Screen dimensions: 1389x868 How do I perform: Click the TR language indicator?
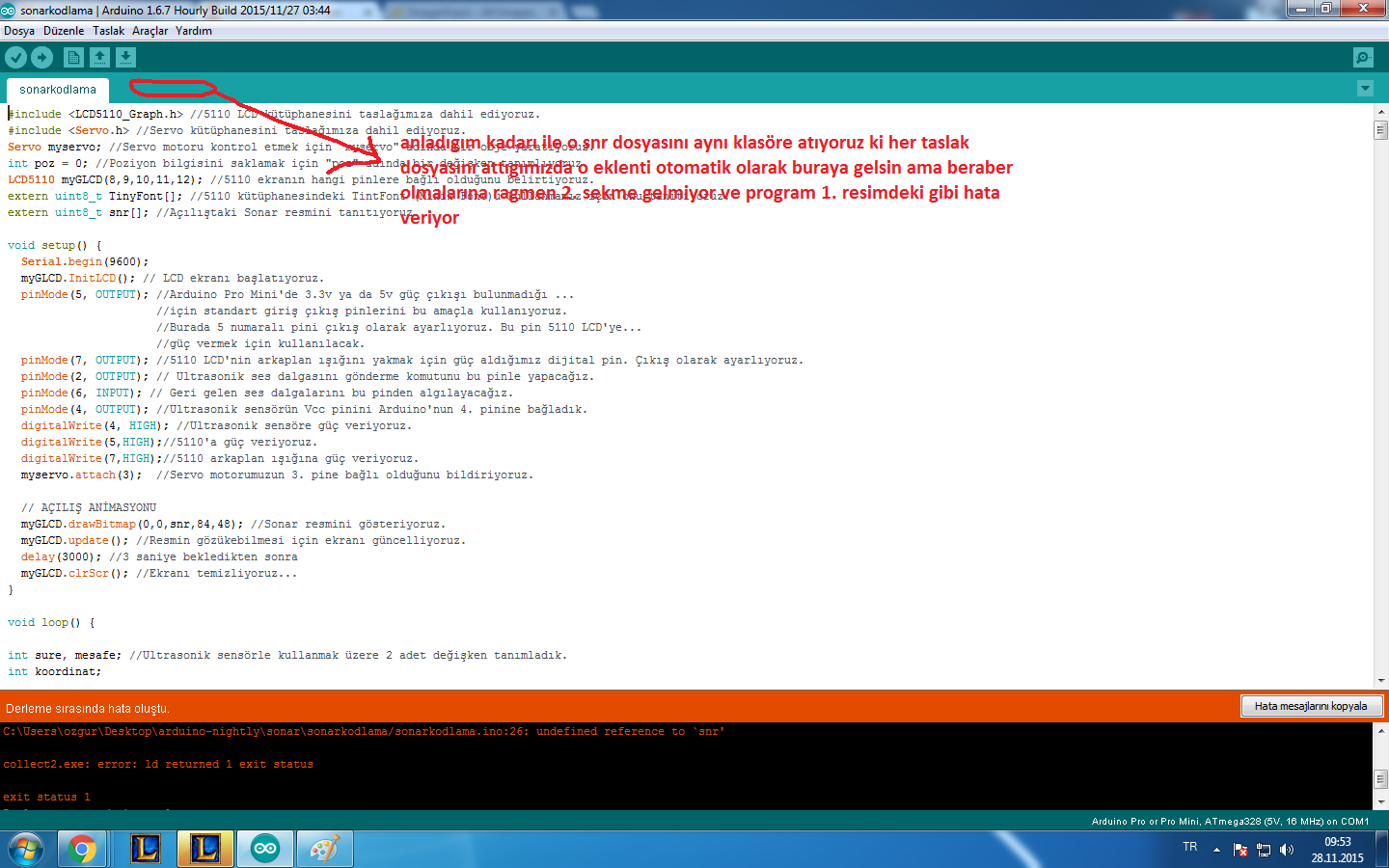pyautogui.click(x=1190, y=847)
